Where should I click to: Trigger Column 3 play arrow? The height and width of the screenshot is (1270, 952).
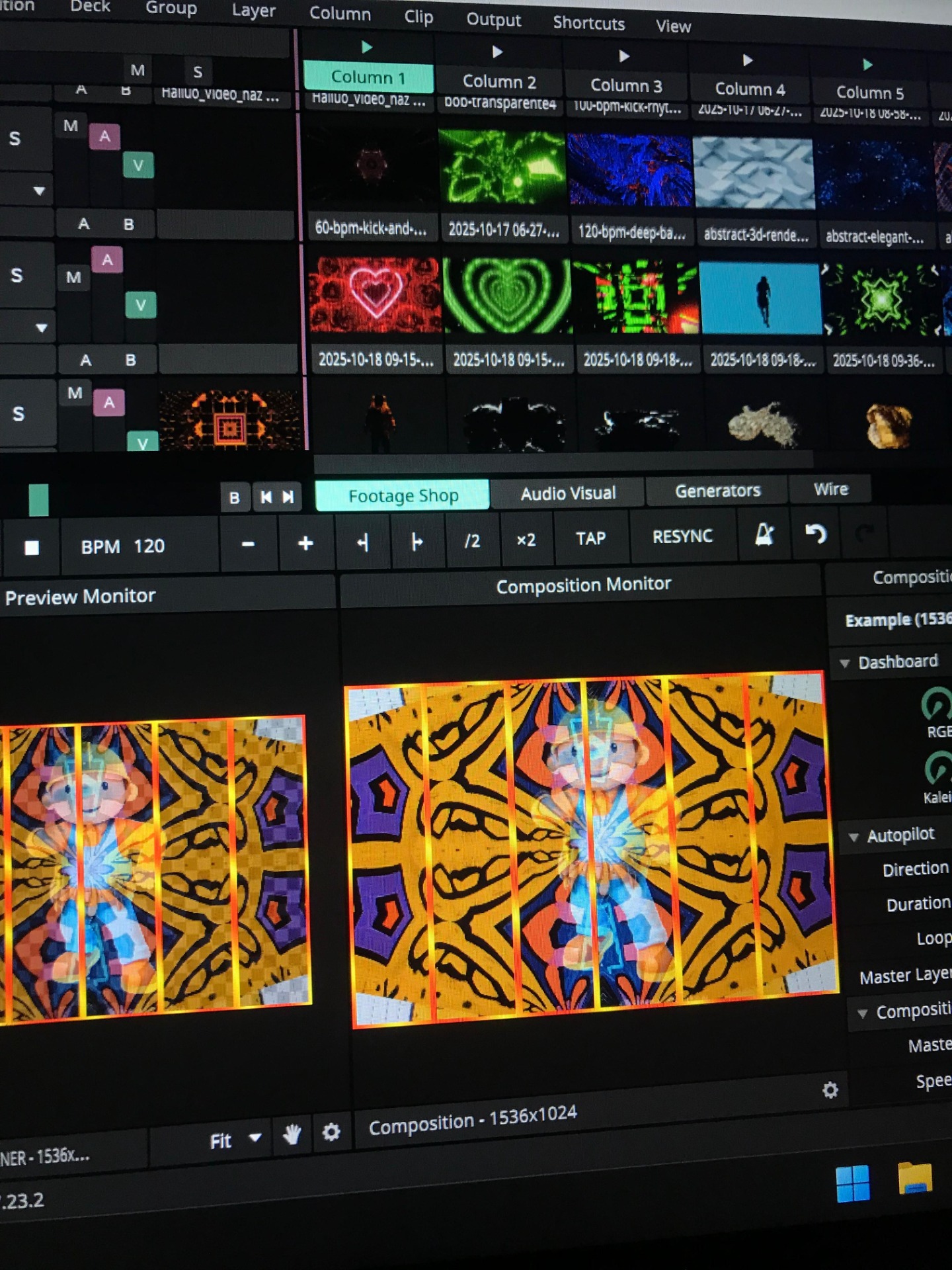pyautogui.click(x=623, y=56)
